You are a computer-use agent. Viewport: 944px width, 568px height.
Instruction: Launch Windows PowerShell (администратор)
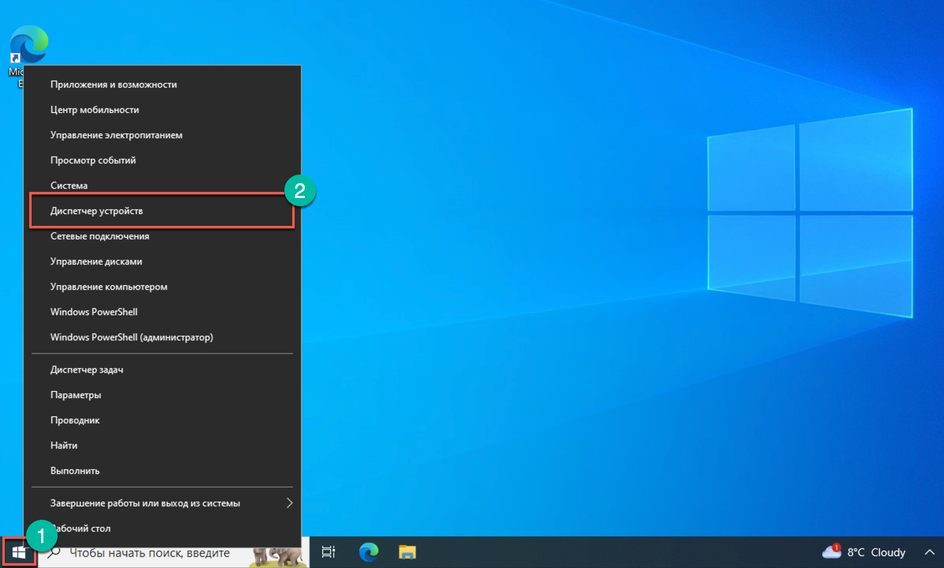[x=162, y=337]
